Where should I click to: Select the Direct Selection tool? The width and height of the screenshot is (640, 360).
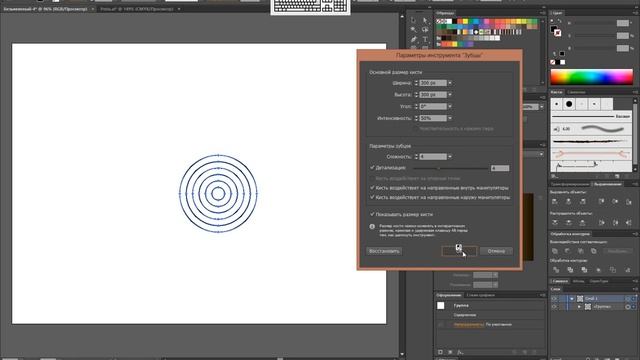(425, 20)
